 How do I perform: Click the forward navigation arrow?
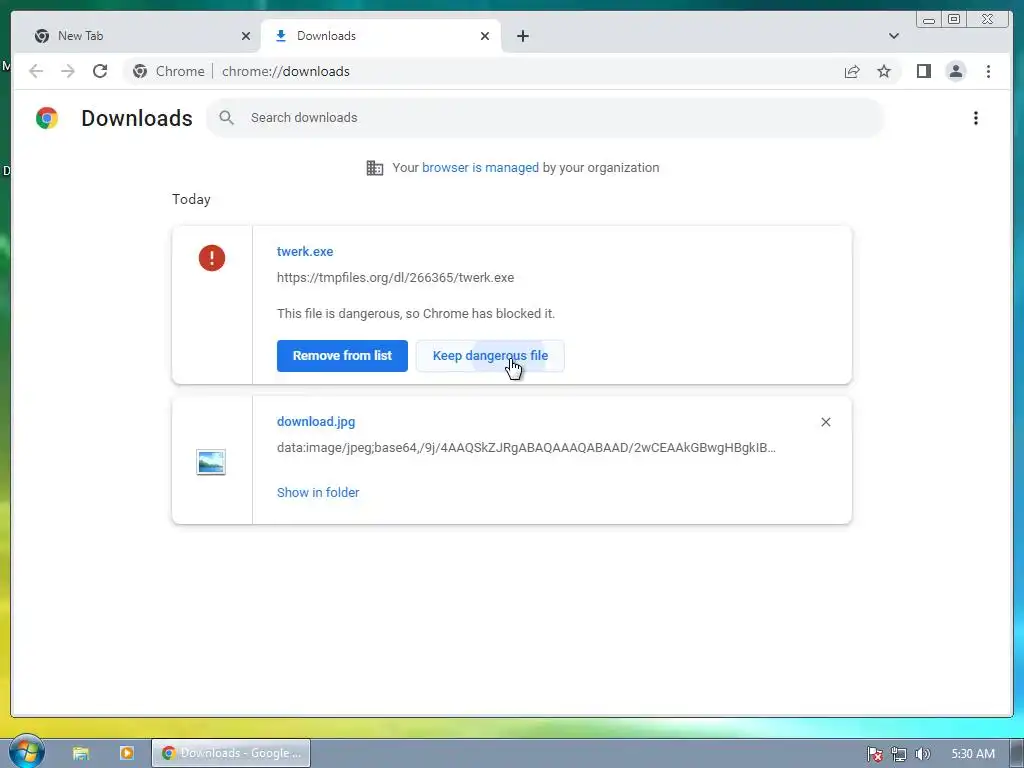coord(68,71)
